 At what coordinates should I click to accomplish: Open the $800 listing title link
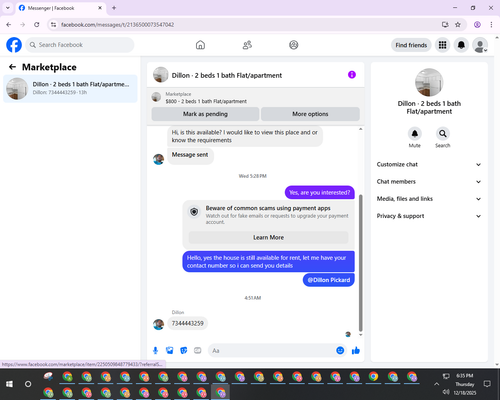(206, 101)
